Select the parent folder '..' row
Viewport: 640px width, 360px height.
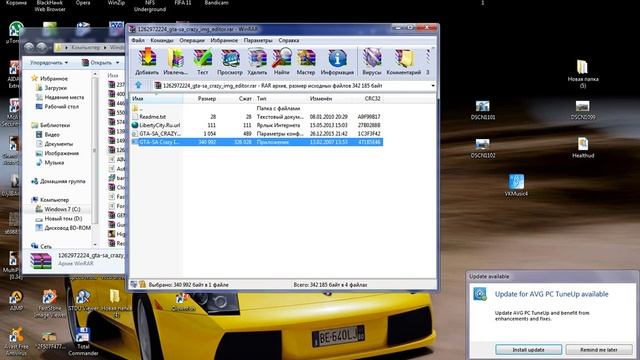pos(257,108)
